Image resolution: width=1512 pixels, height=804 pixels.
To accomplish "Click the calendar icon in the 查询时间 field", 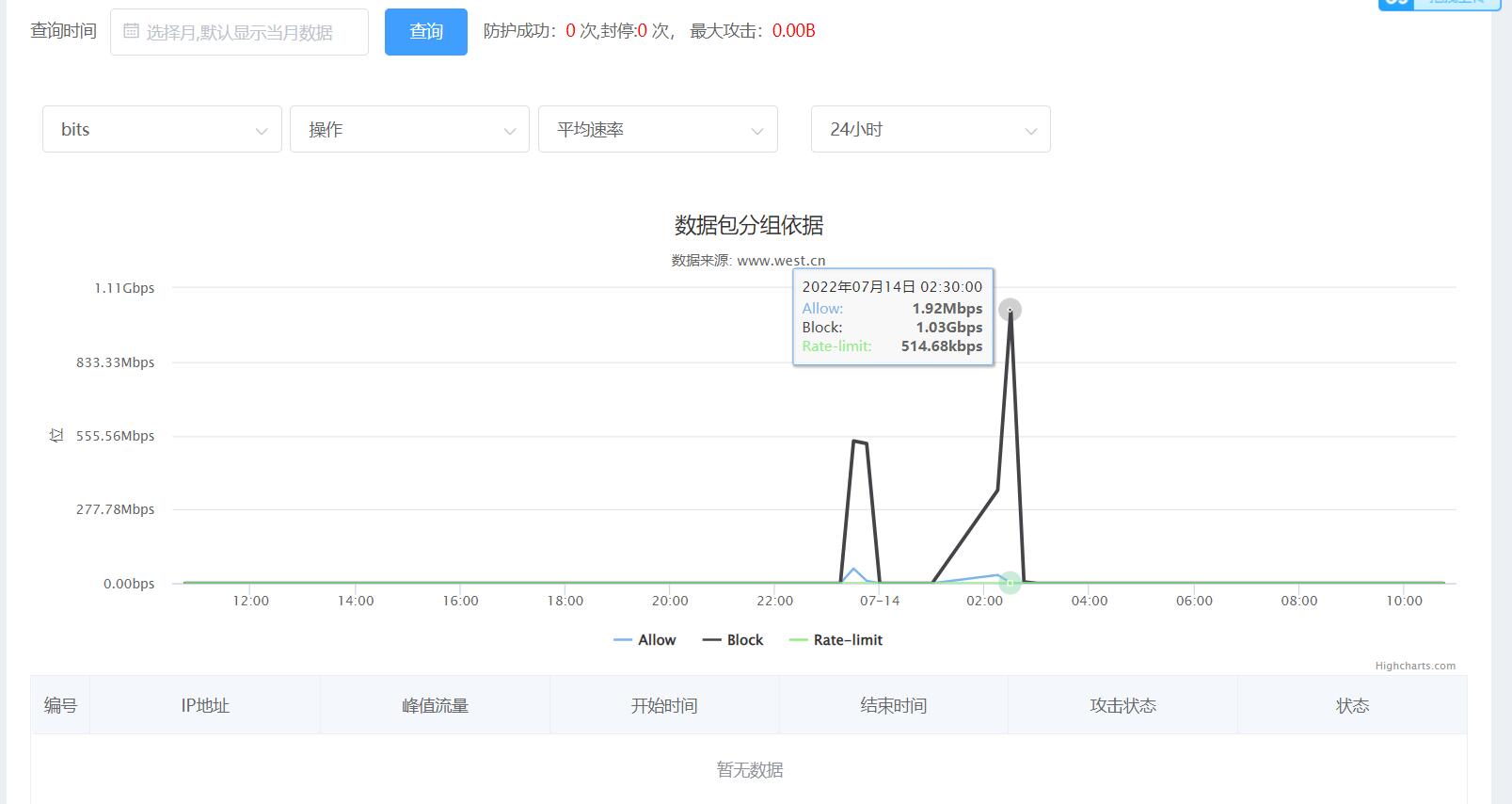I will coord(131,31).
